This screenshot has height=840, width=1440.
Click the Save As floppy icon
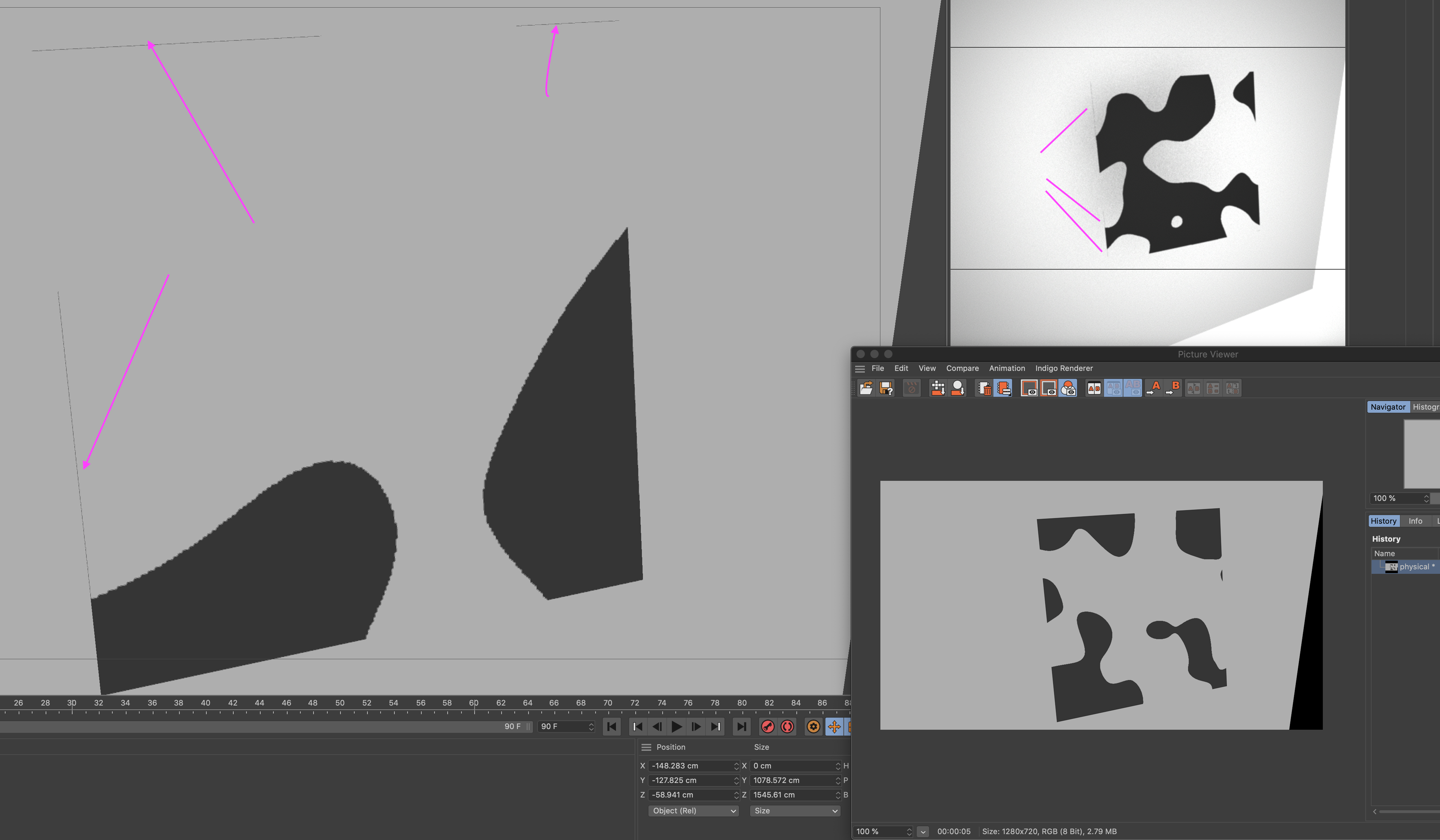click(x=886, y=389)
